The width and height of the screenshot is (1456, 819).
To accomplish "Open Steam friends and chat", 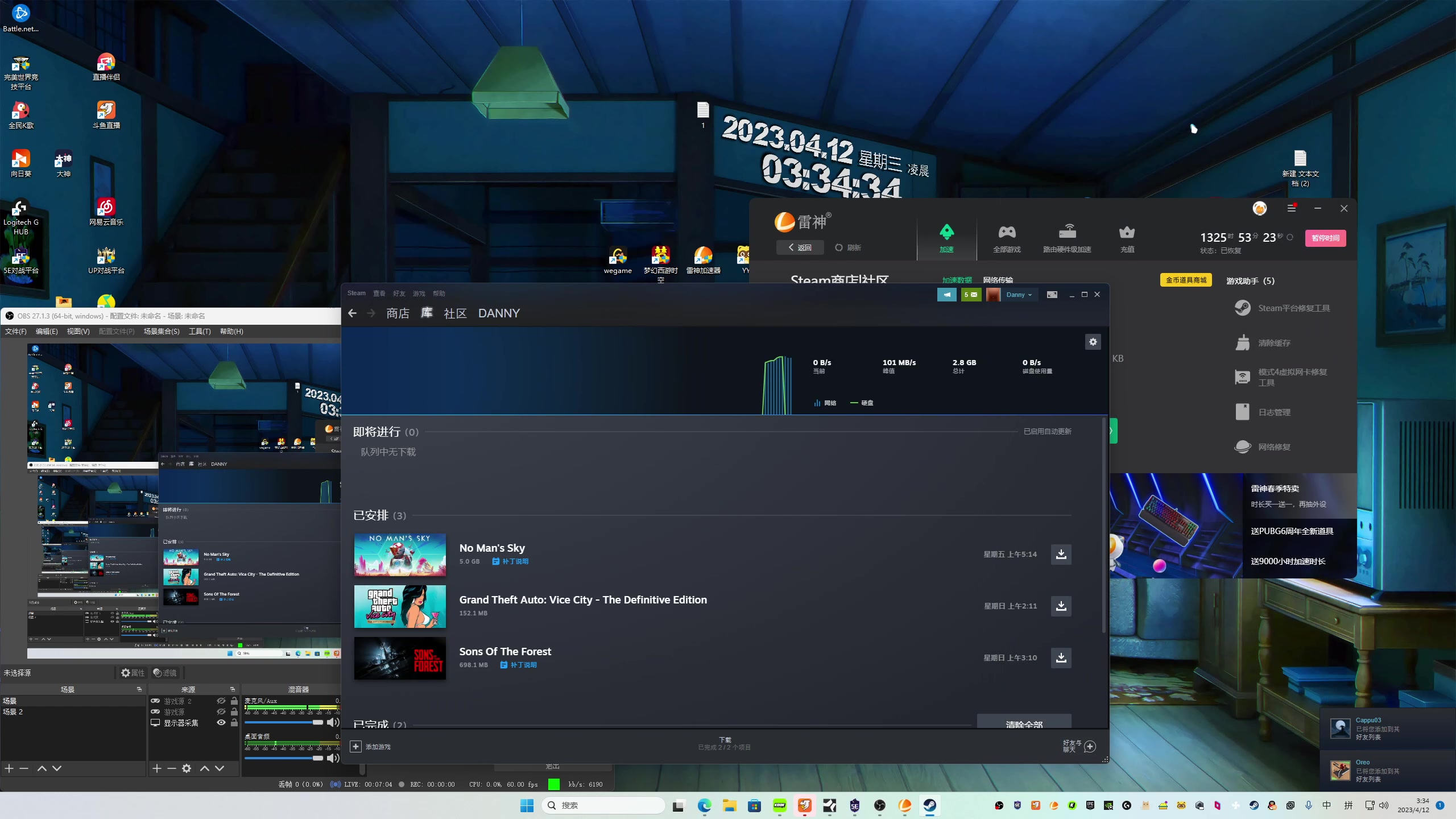I will 1079,746.
